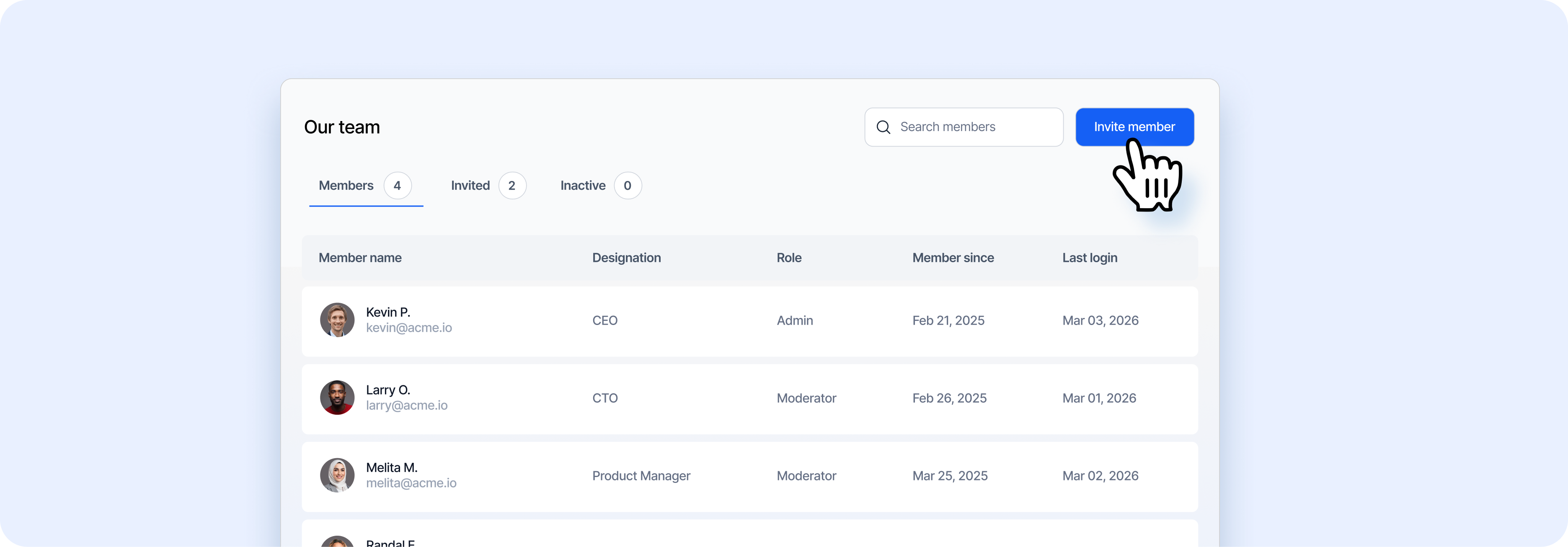Click the Moderator role in Larry's row
Viewport: 1568px width, 547px height.
coord(806,399)
